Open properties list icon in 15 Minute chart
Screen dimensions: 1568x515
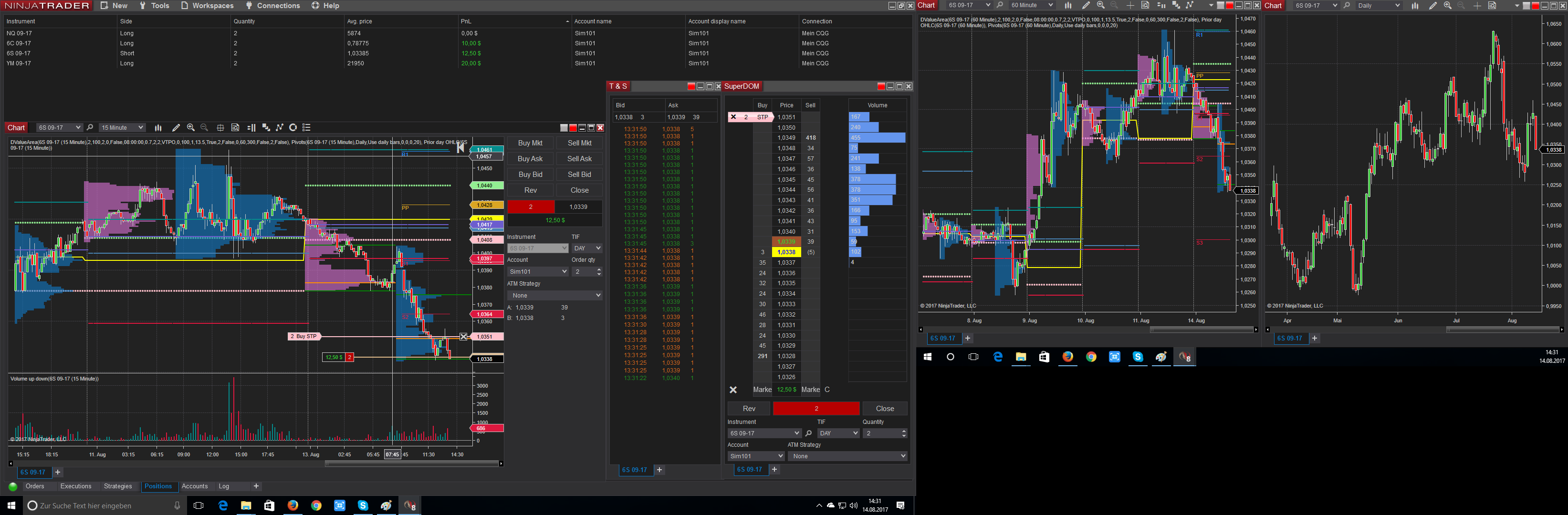click(307, 128)
